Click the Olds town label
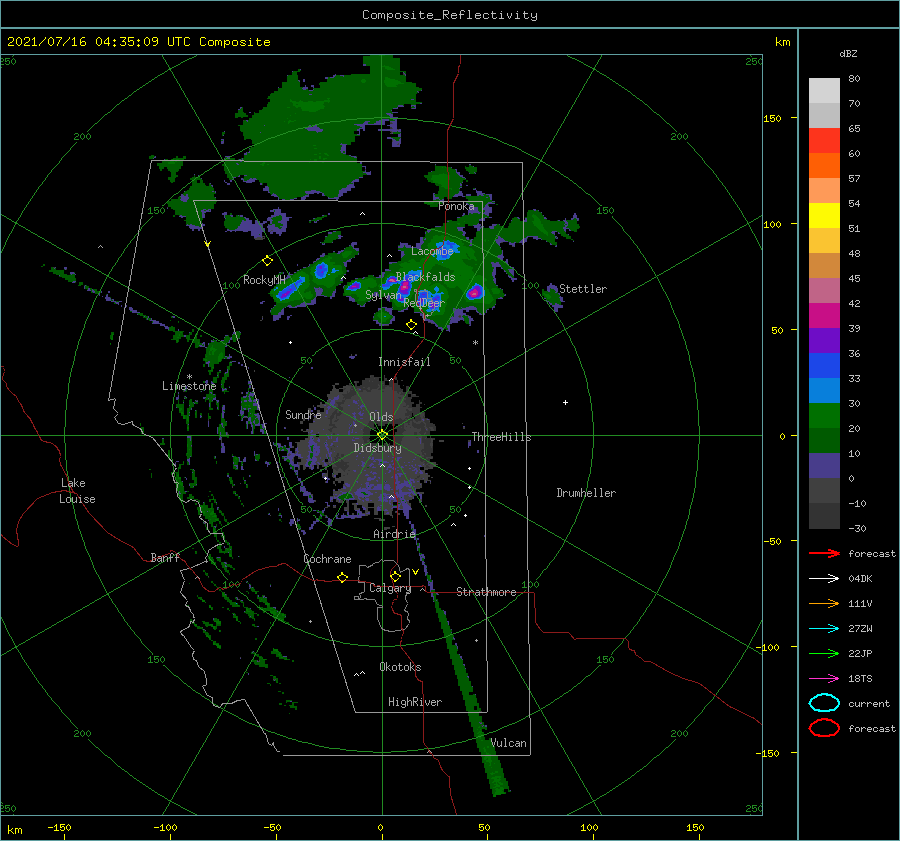This screenshot has height=841, width=900. click(381, 417)
